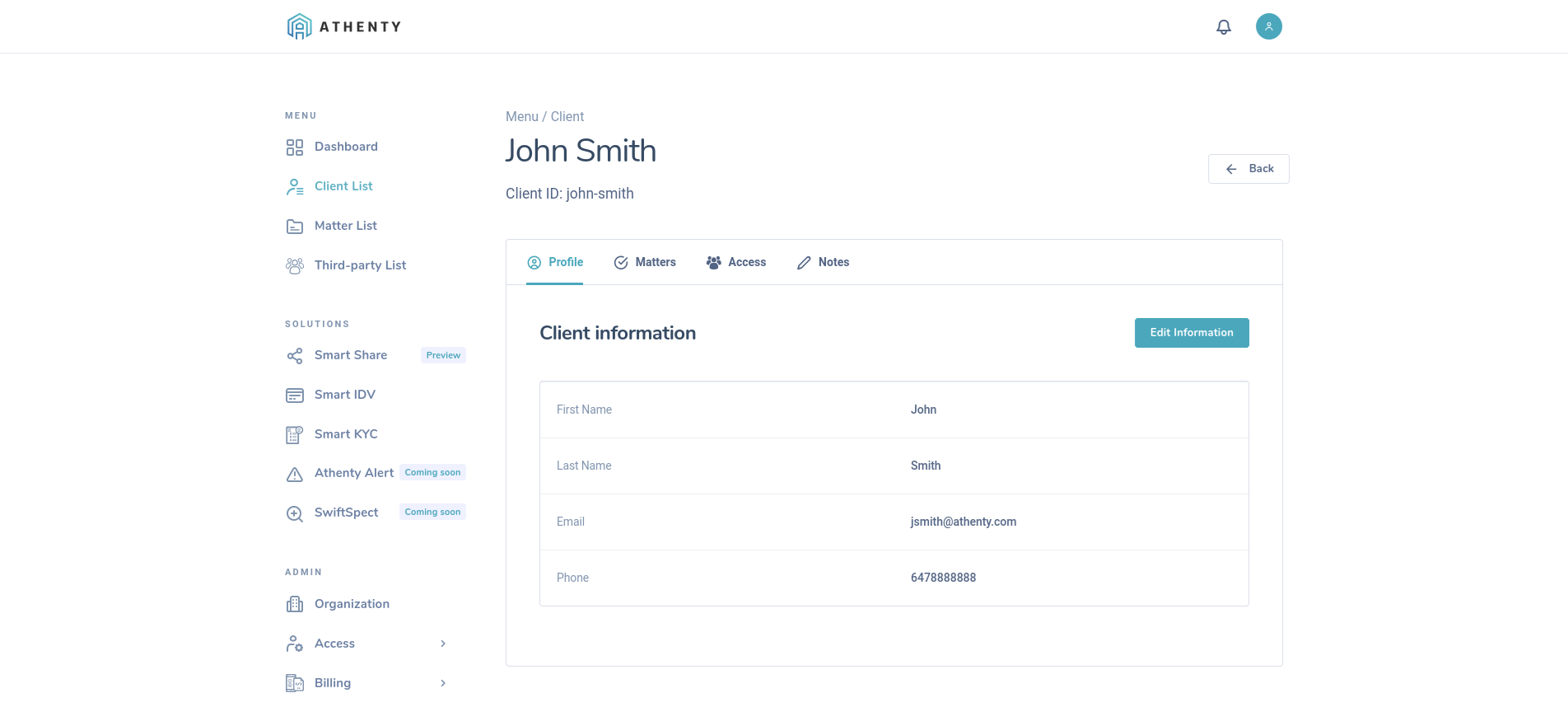The height and width of the screenshot is (721, 1568).
Task: Click the admin Access user-gear icon
Action: (x=295, y=644)
